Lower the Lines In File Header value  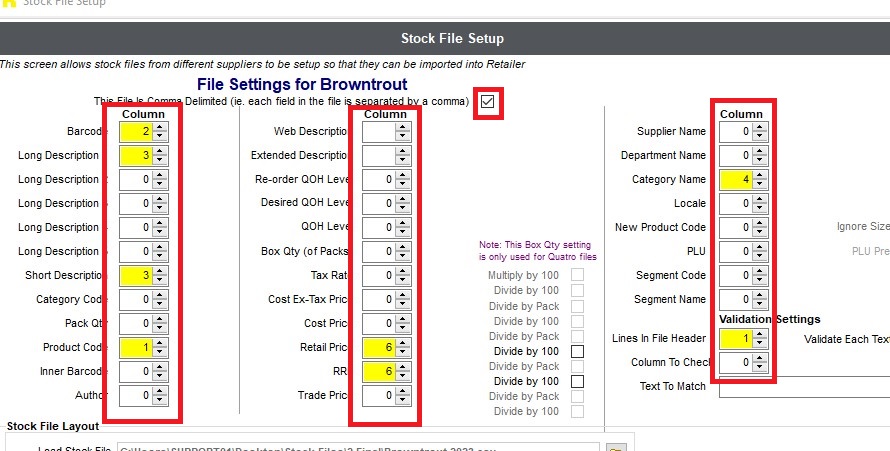761,344
